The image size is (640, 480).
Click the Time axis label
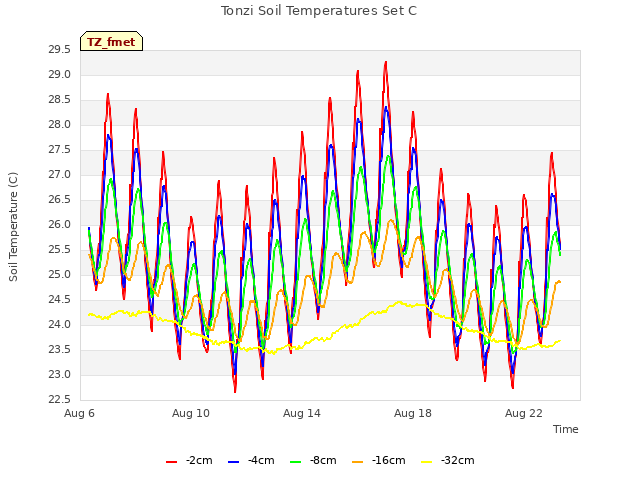point(566,429)
